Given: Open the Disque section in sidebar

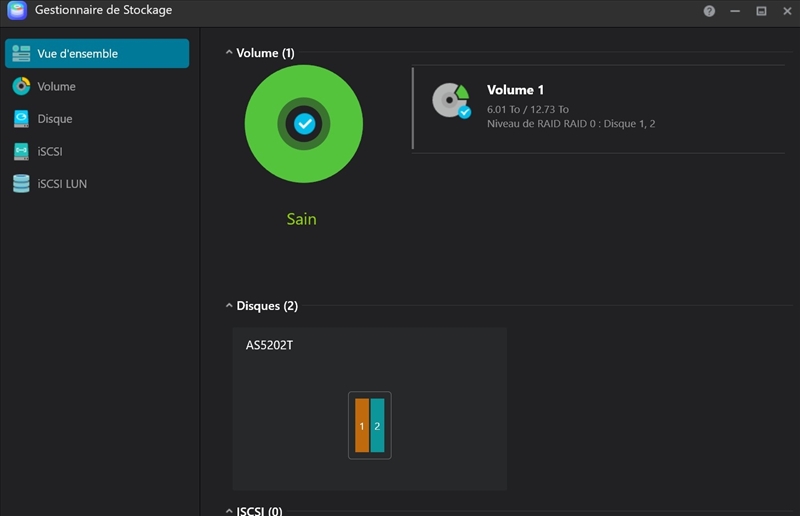Looking at the screenshot, I should pyautogui.click(x=55, y=119).
